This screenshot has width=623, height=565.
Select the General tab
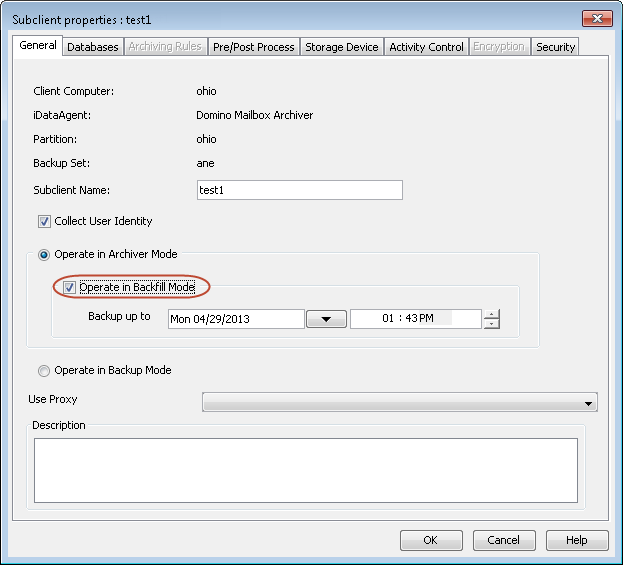point(38,46)
